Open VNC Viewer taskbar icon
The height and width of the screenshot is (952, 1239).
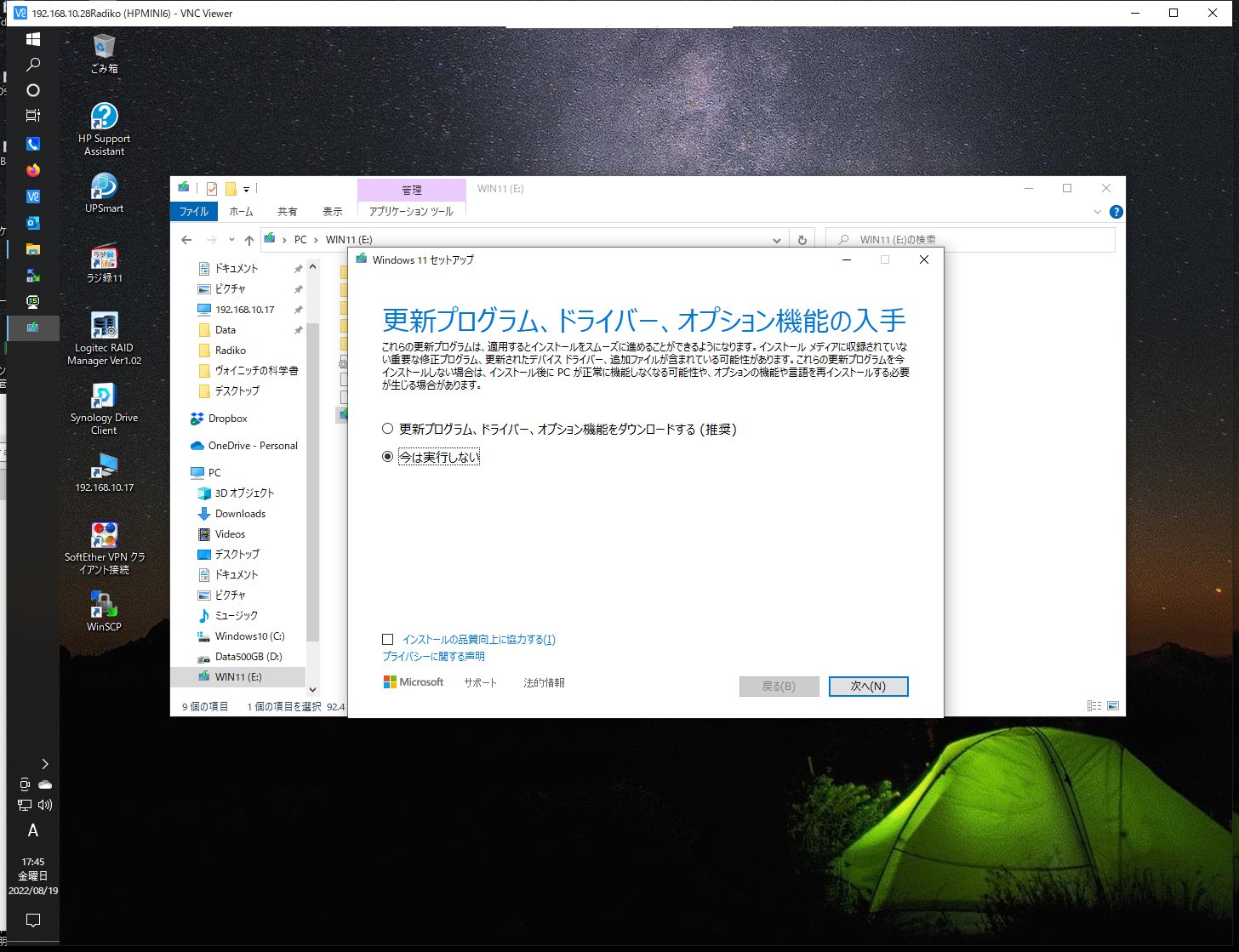click(x=33, y=197)
